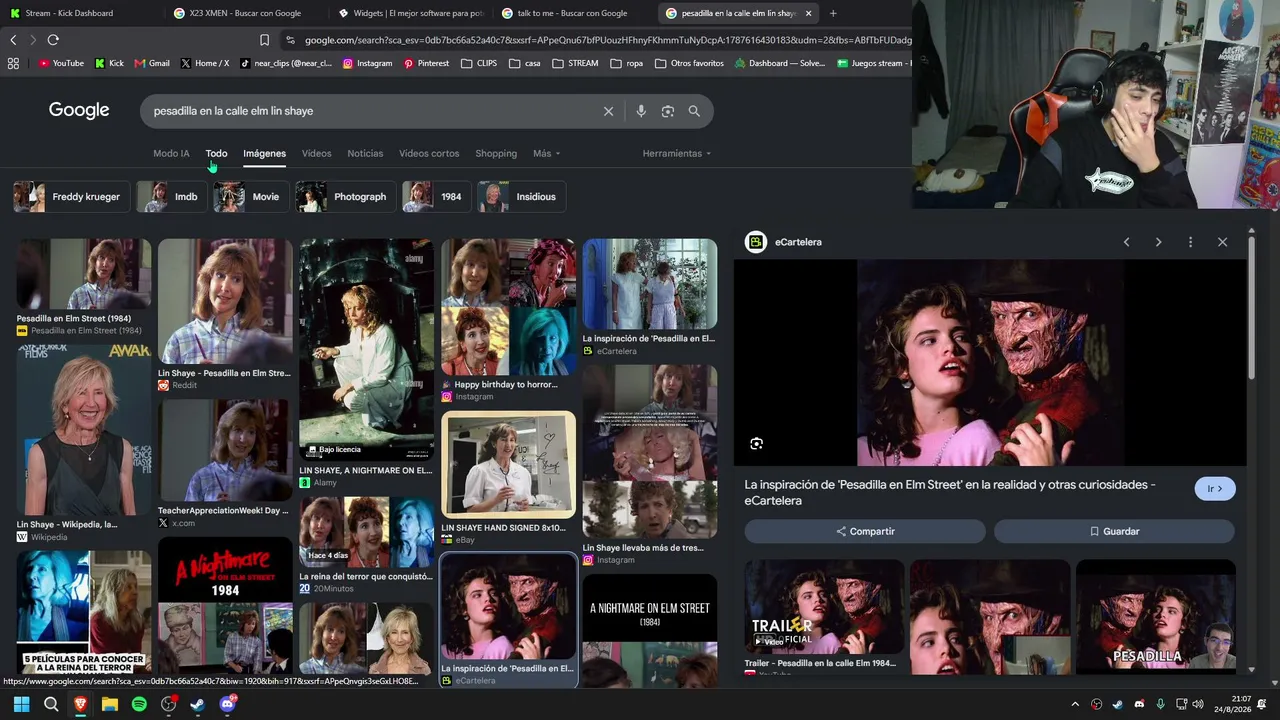Go back using the browser back arrow
1280x720 pixels.
point(13,40)
